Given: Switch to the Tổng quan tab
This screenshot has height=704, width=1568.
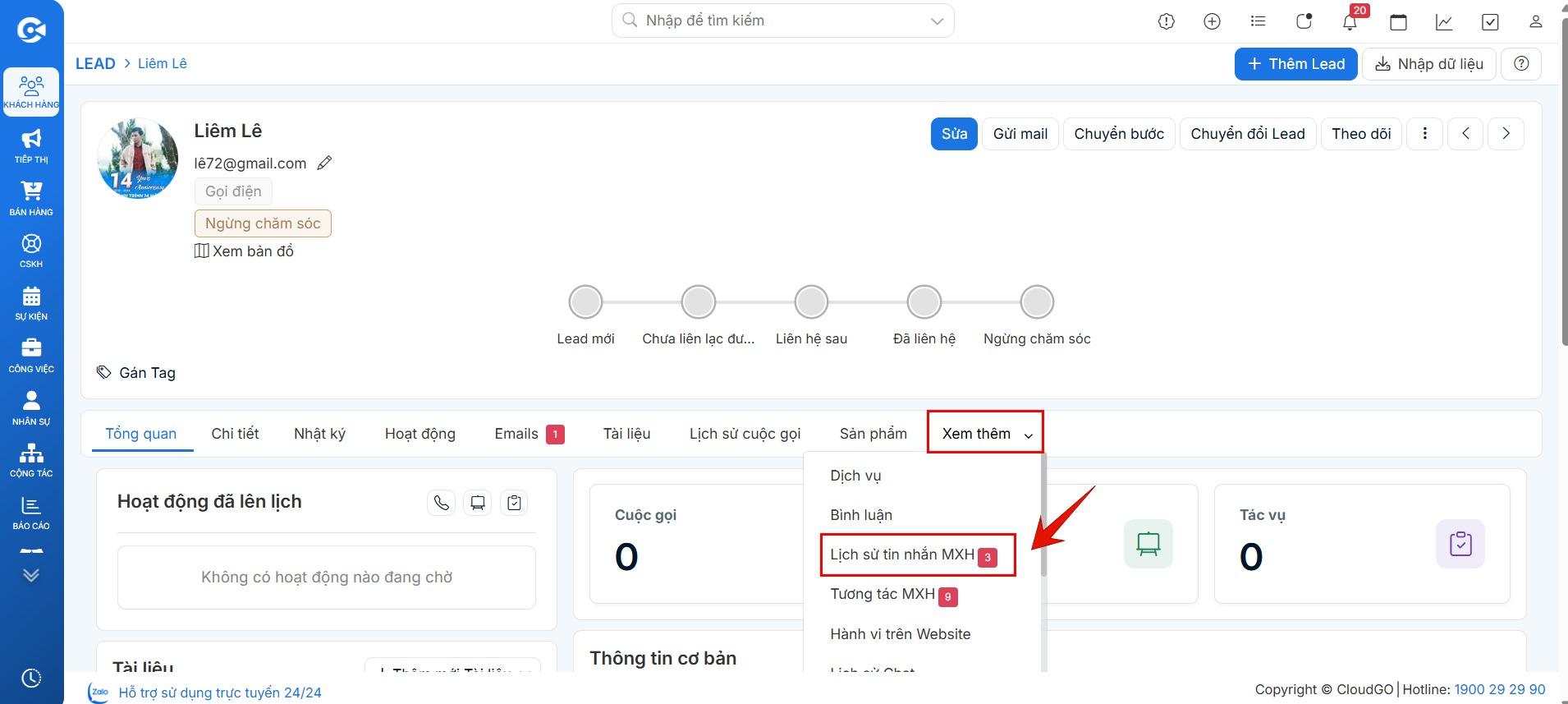Looking at the screenshot, I should [x=141, y=434].
